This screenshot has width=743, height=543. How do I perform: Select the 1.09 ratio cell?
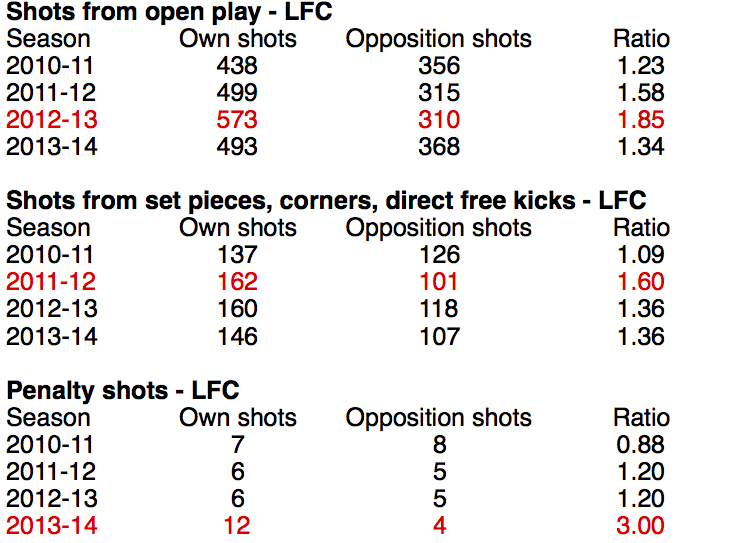point(641,255)
